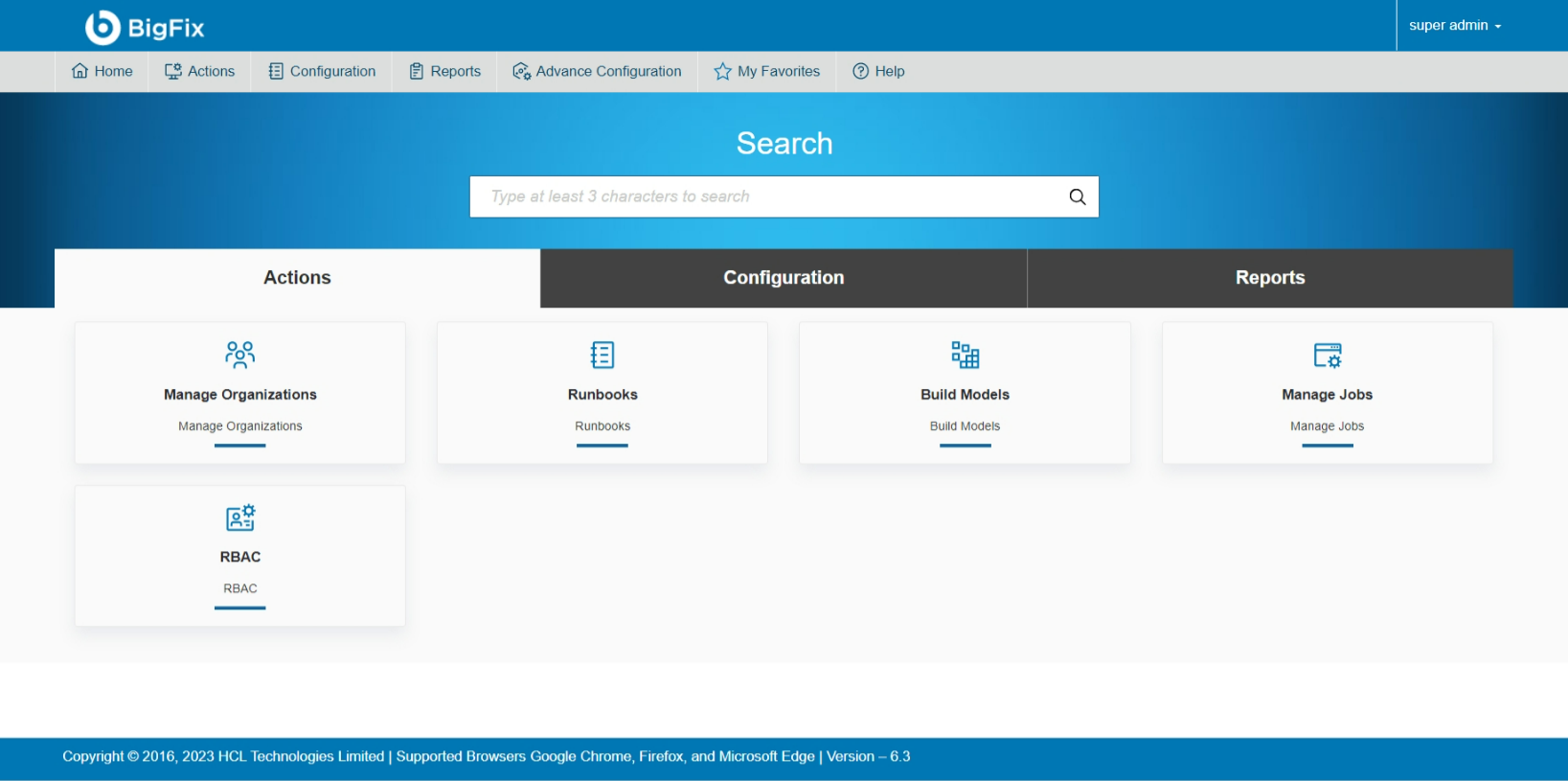Click the Home house icon
The width and height of the screenshot is (1568, 781).
(80, 71)
